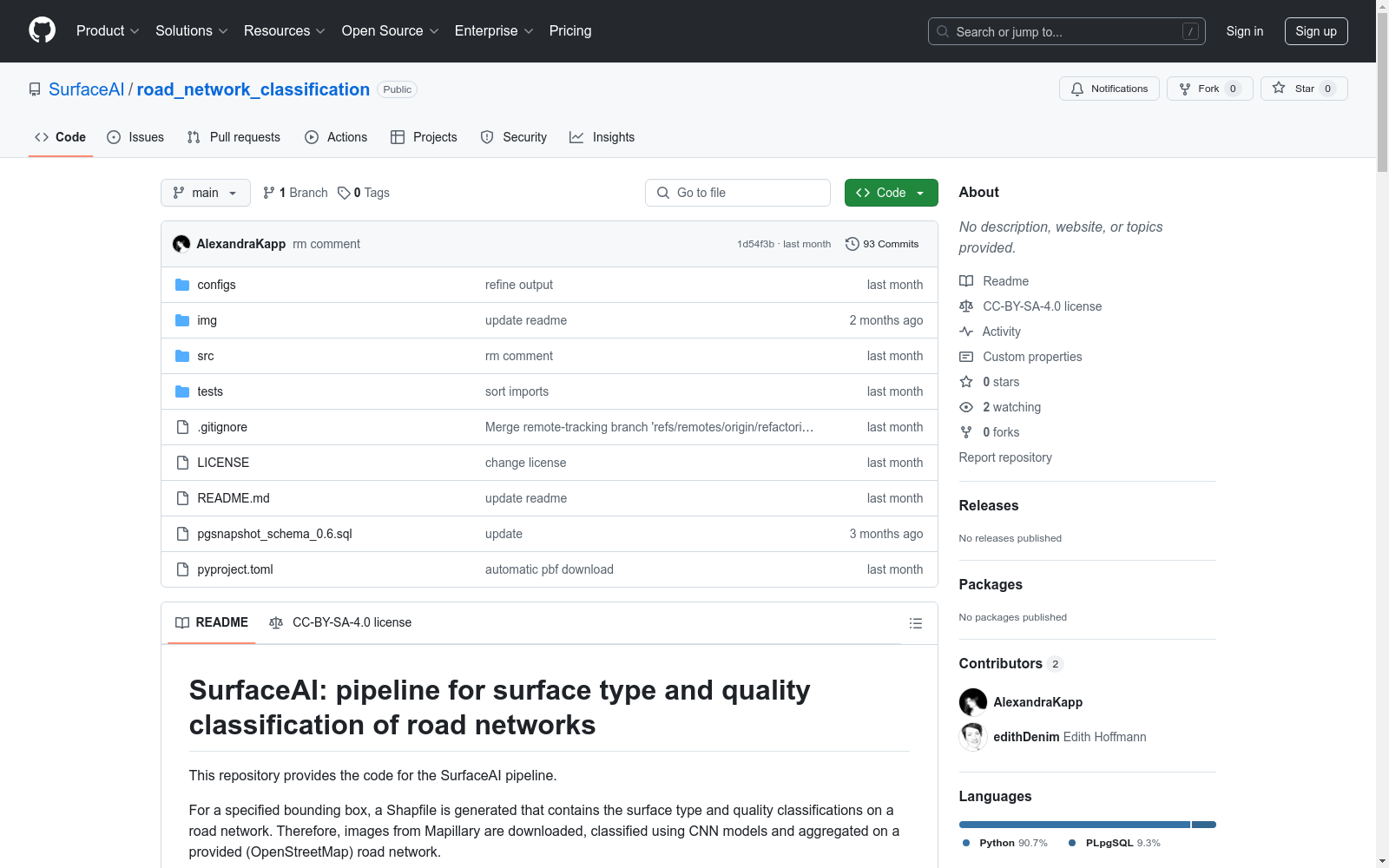This screenshot has height=868, width=1389.
Task: Click the pgsnapshot_schema_0.6.sql file icon
Action: [x=182, y=534]
